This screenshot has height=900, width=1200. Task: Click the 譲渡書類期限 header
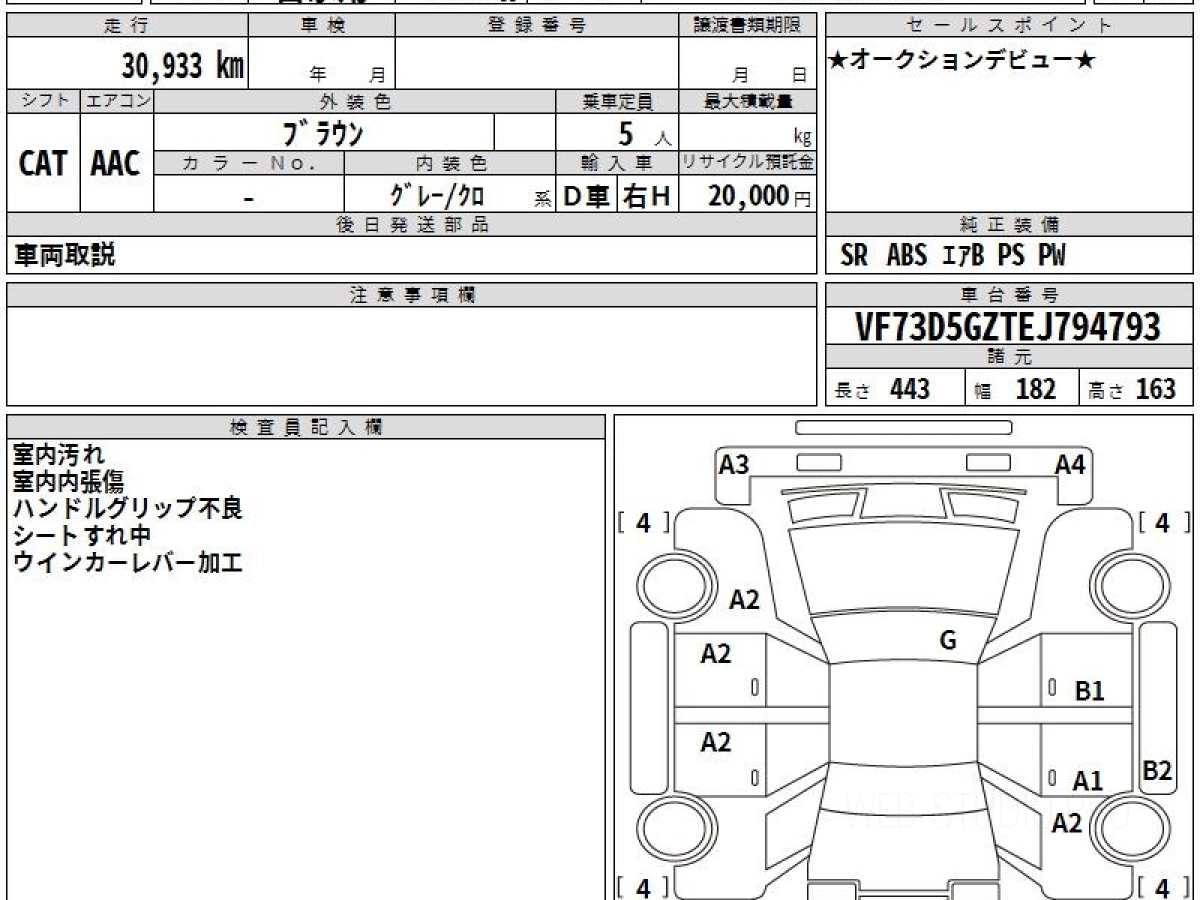tap(748, 26)
